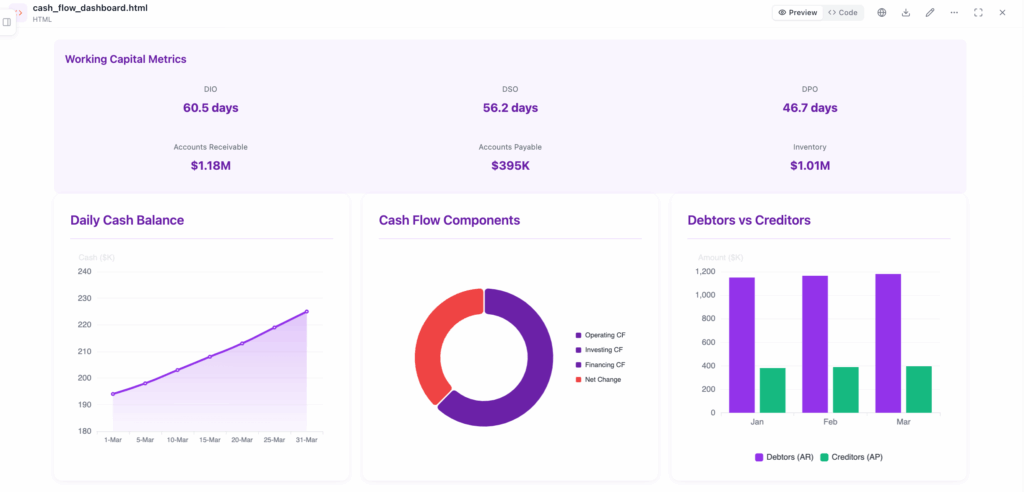Click the 1-Mar data point on line chart
The width and height of the screenshot is (1024, 492).
(113, 394)
